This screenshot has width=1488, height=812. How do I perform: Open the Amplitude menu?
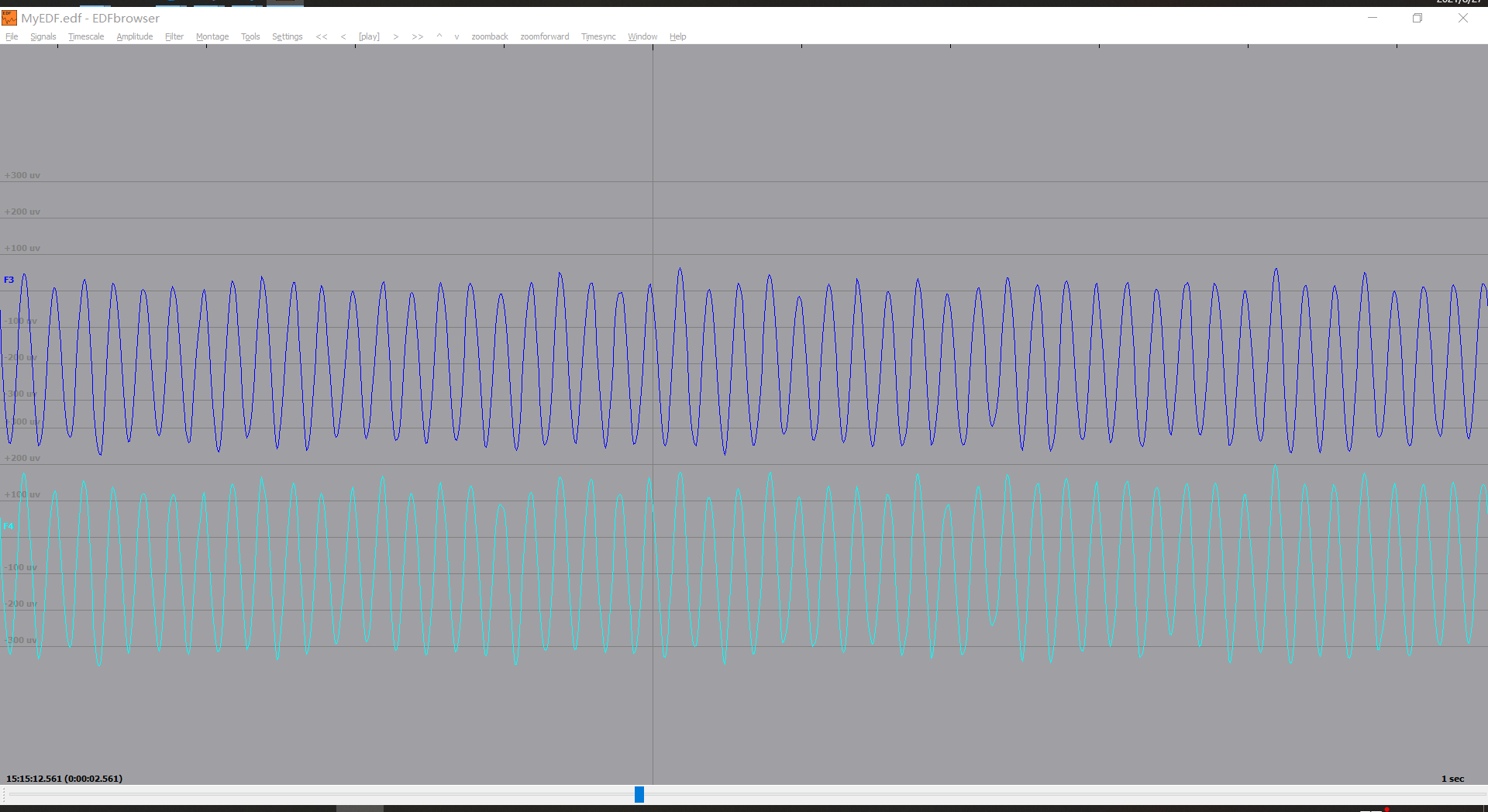(135, 36)
